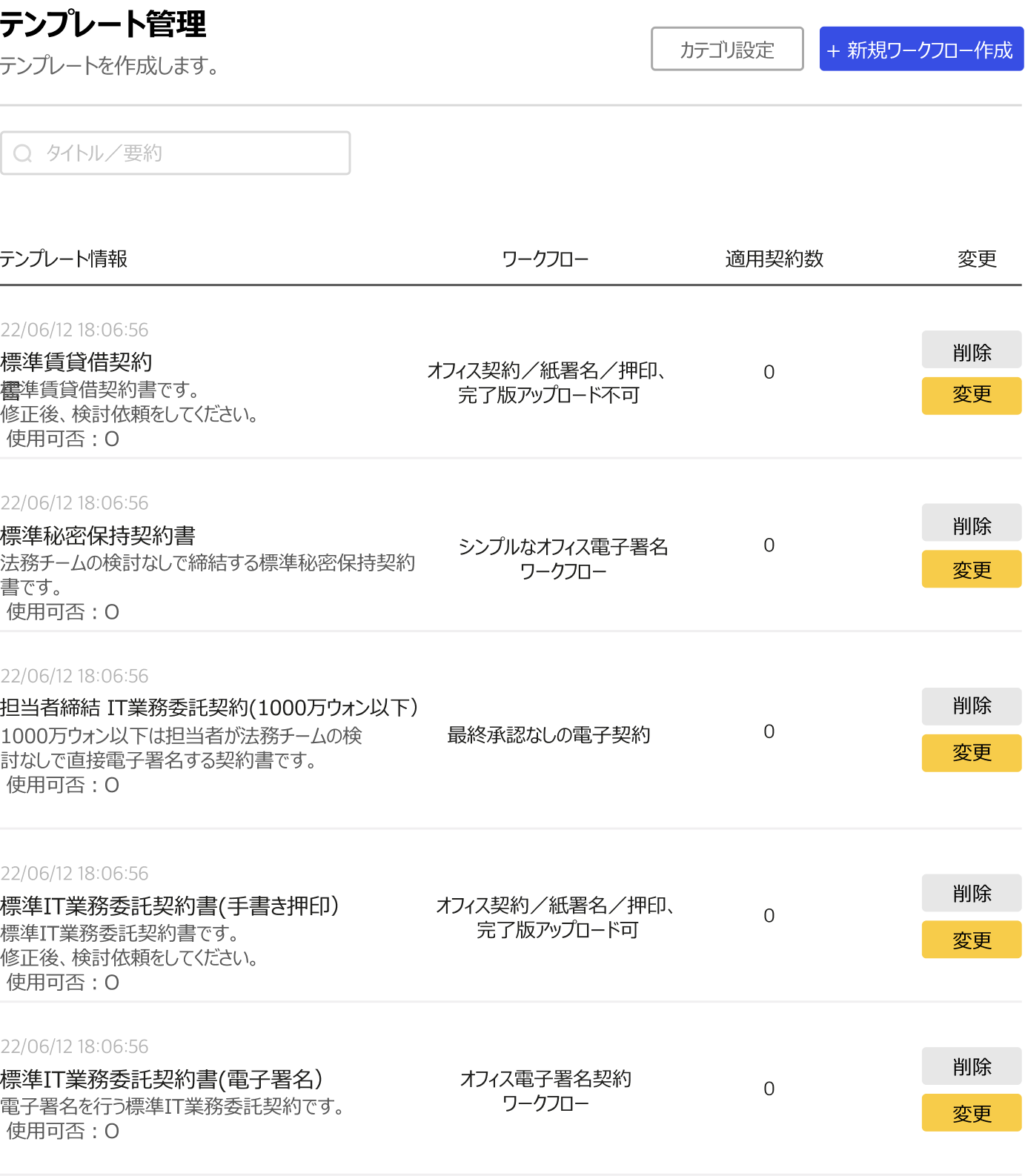Delete 標準IT業務委託契約書(電子署名) template
This screenshot has width=1025, height=1176.
(x=971, y=1066)
